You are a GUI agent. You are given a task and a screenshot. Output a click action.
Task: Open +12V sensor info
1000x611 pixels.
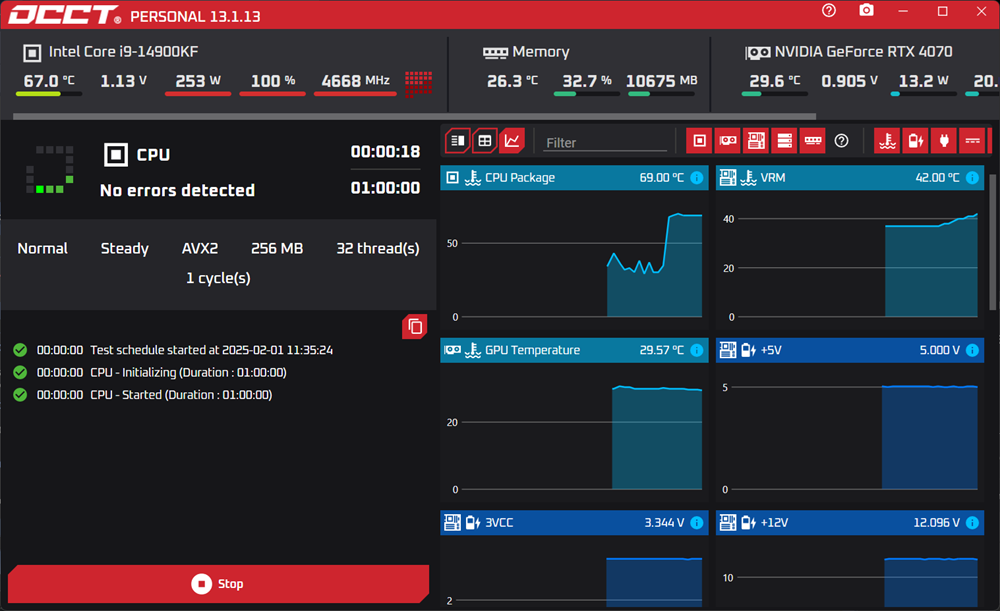pos(972,523)
